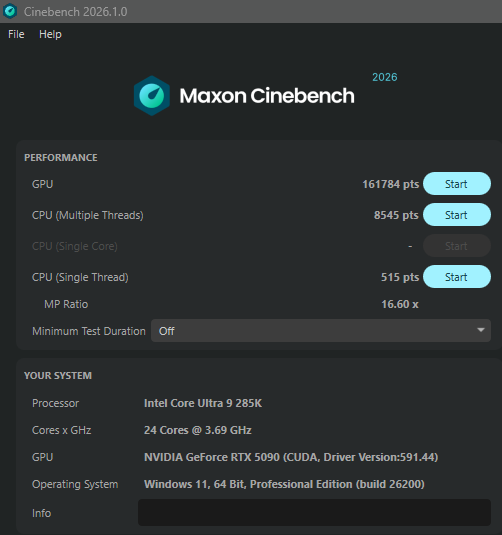Click the Maxon Cinebench wordmark

(267, 96)
